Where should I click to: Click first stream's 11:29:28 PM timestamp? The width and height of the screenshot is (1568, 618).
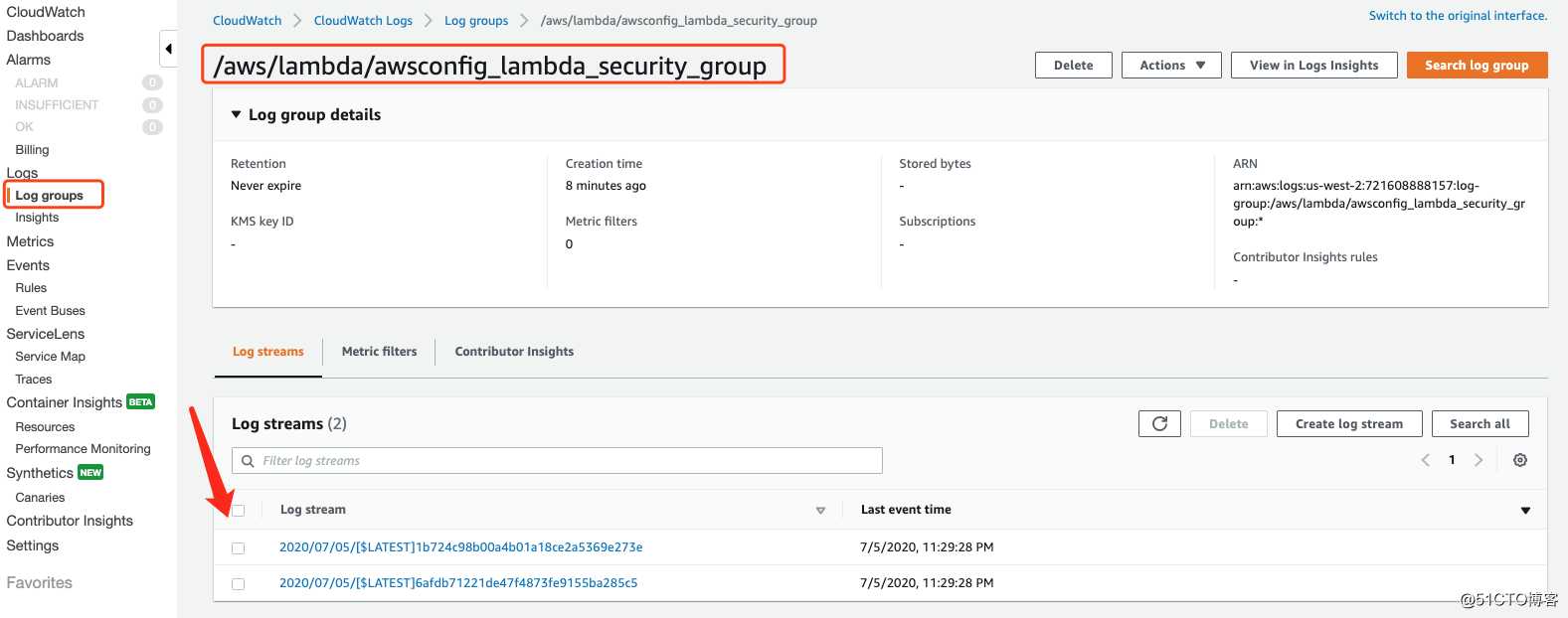[x=927, y=547]
